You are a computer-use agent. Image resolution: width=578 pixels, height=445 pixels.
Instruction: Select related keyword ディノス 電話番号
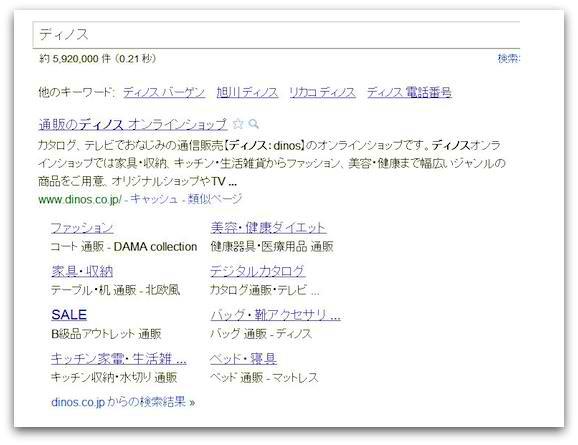(x=409, y=92)
